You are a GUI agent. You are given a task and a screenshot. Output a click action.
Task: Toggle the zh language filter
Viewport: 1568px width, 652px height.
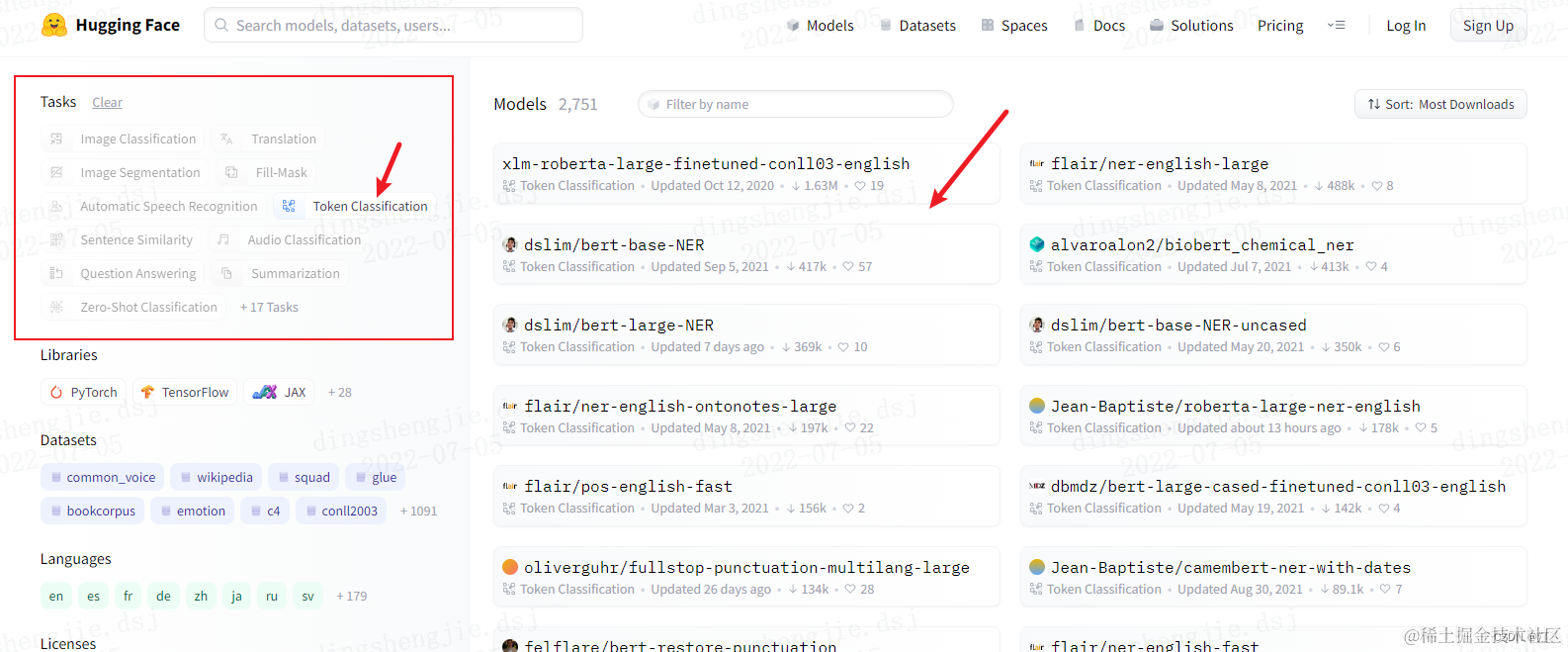[x=201, y=596]
